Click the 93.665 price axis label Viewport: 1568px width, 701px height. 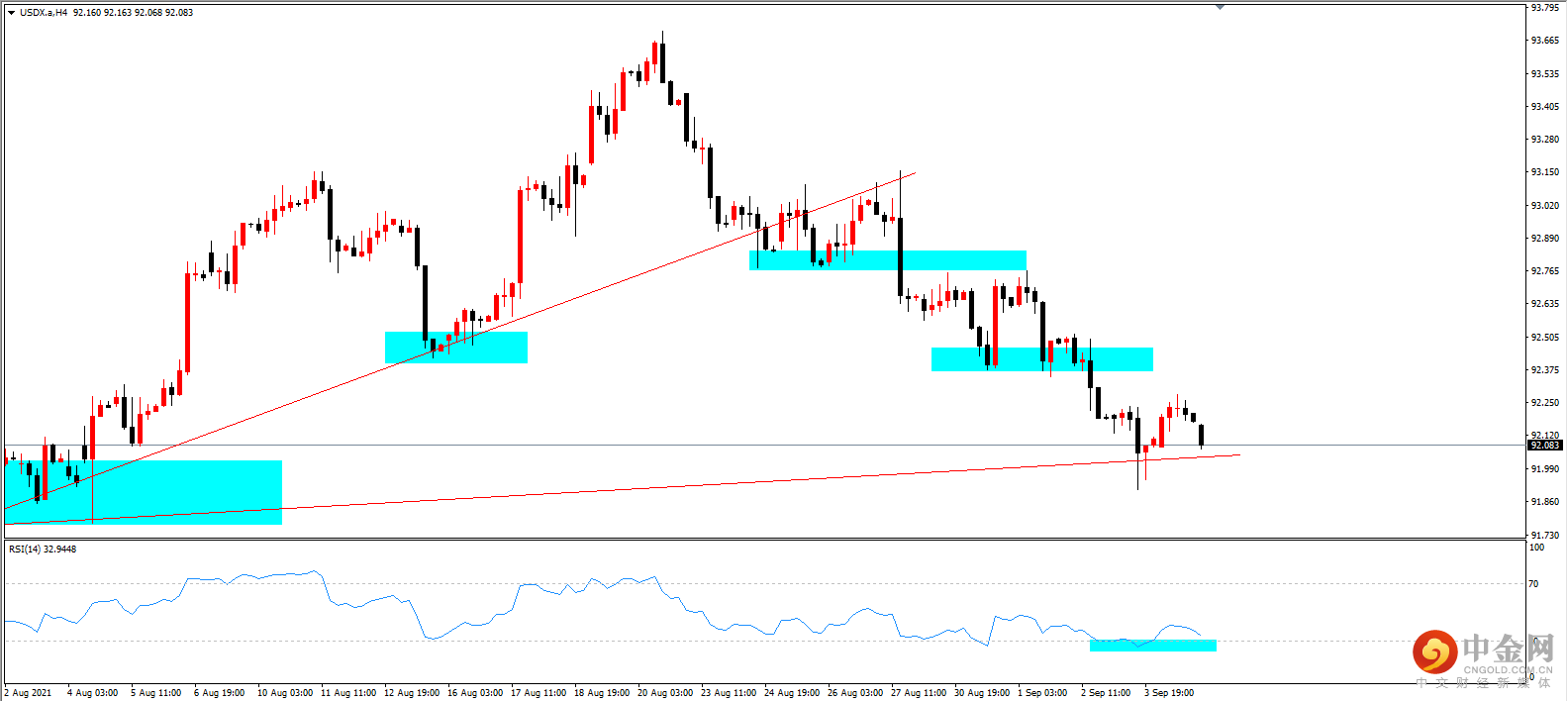click(x=1544, y=41)
